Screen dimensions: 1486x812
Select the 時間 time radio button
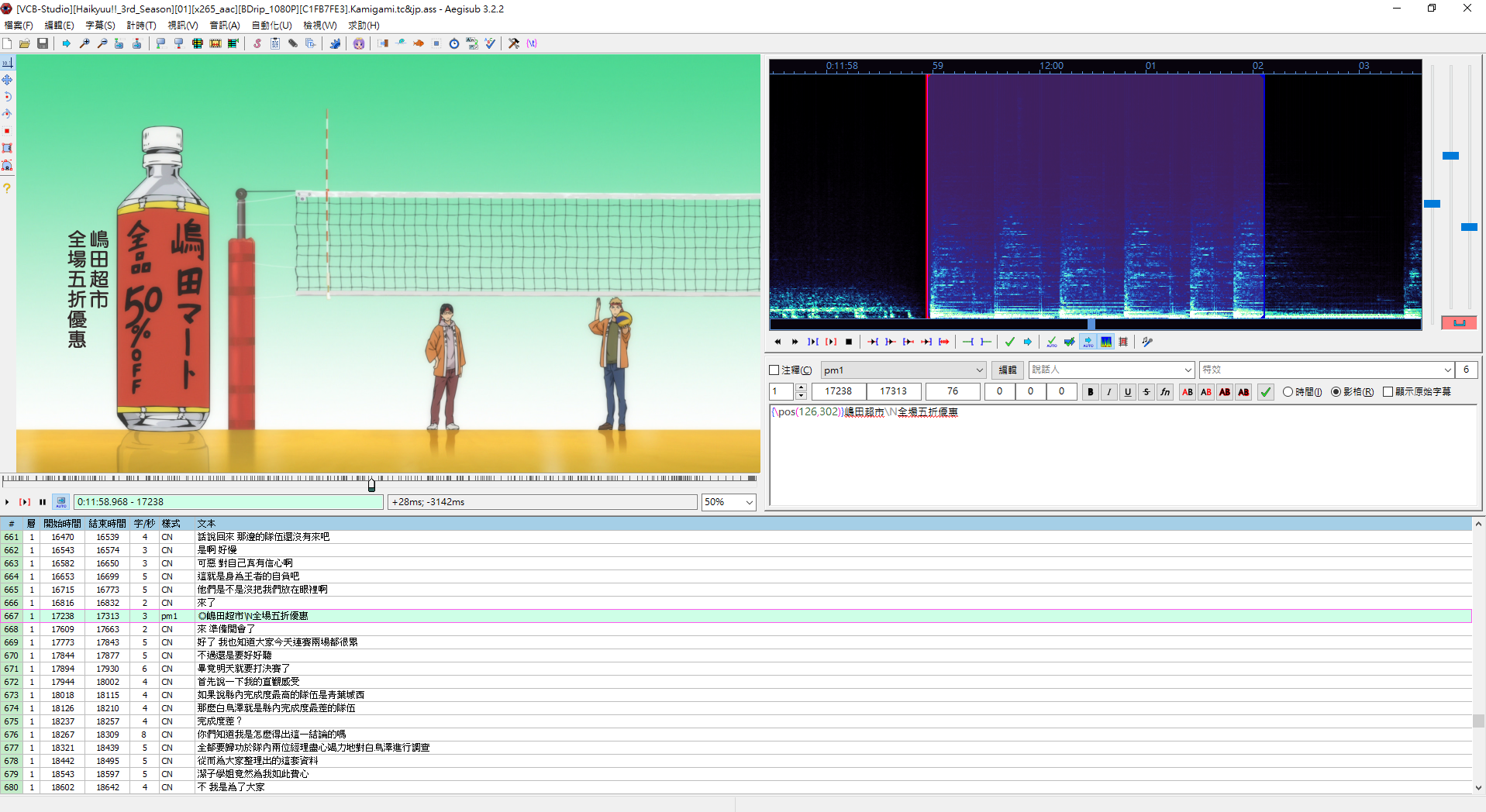coord(1288,392)
